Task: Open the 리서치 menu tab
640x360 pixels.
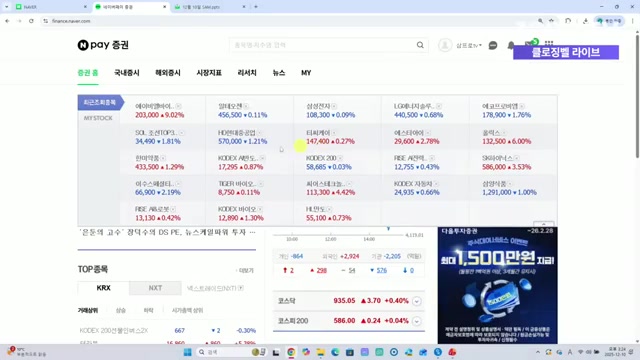Action: point(247,73)
